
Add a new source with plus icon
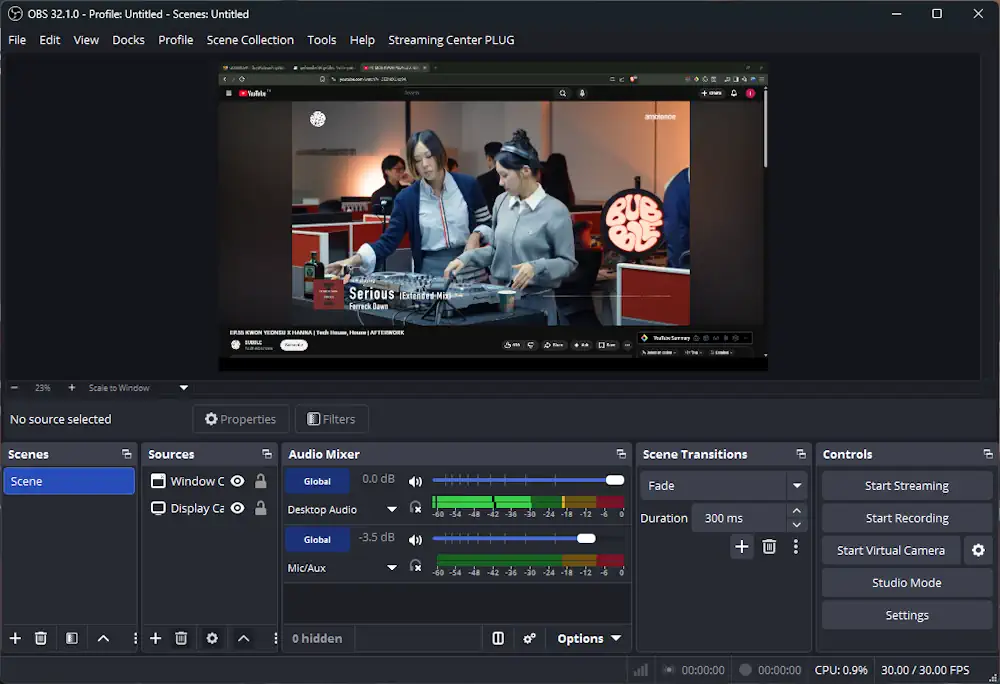(x=156, y=638)
